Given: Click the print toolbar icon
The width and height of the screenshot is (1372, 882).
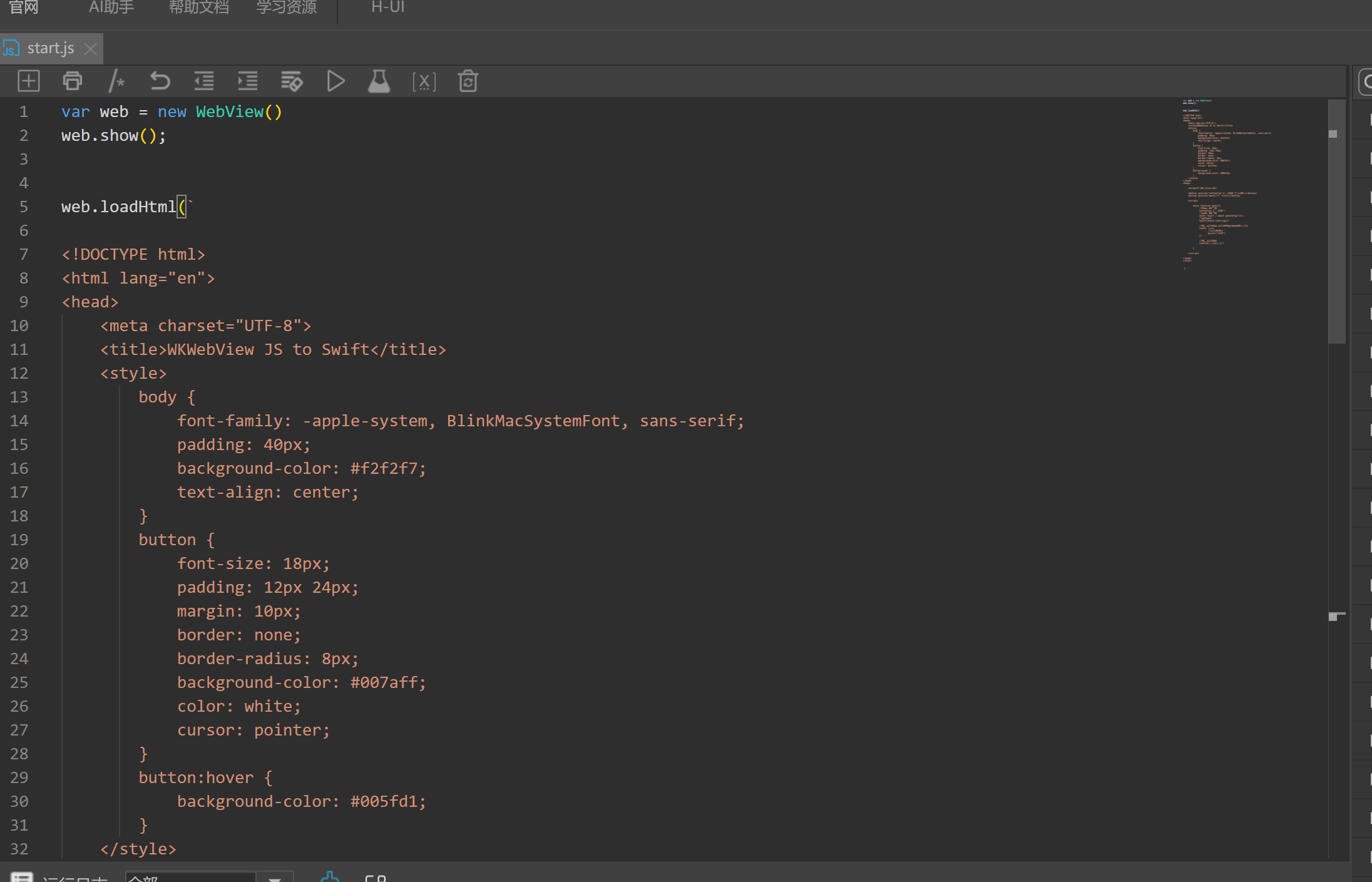Looking at the screenshot, I should [x=73, y=81].
